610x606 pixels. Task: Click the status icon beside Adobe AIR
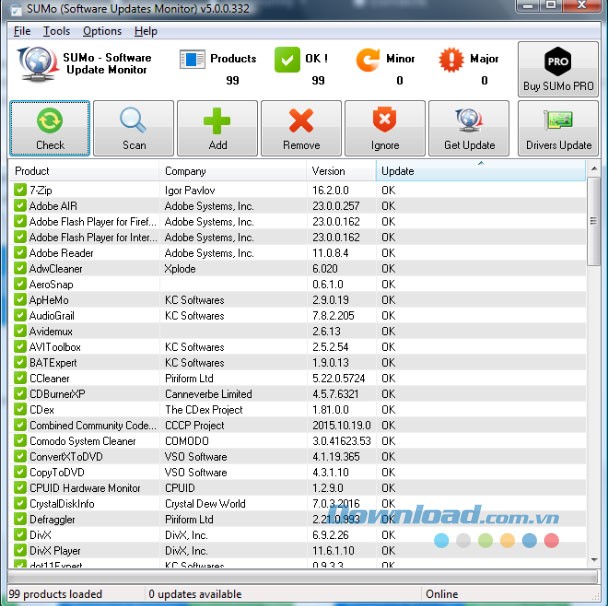[x=20, y=205]
